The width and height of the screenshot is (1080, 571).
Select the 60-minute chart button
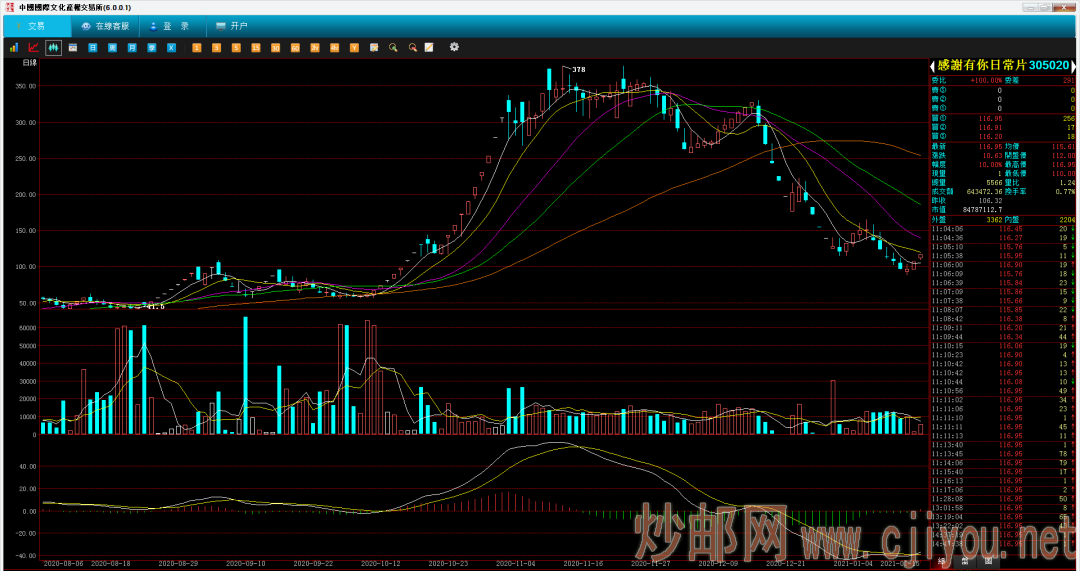point(295,48)
